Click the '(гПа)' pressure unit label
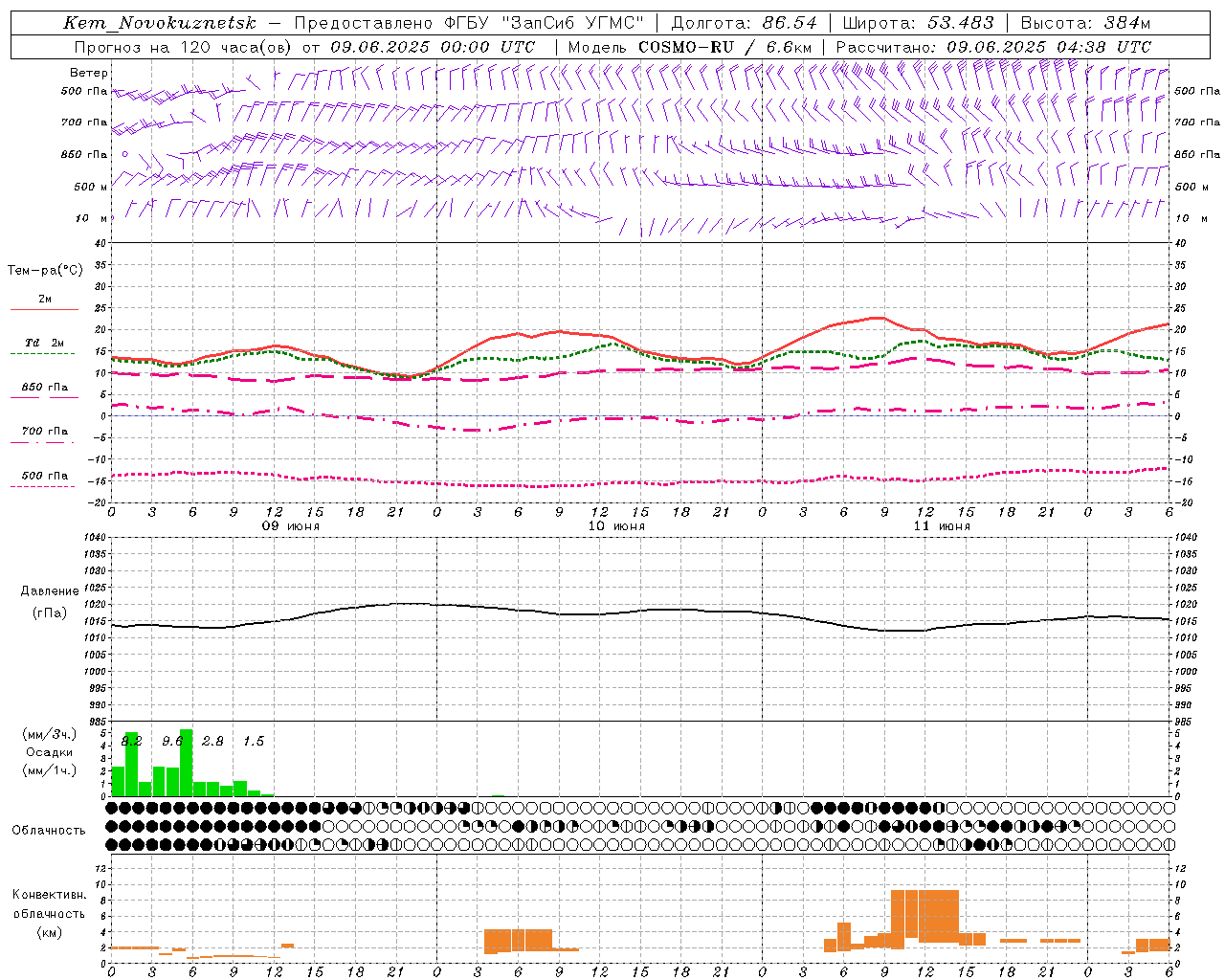Viewport: 1225px width, 980px height. pos(50,613)
